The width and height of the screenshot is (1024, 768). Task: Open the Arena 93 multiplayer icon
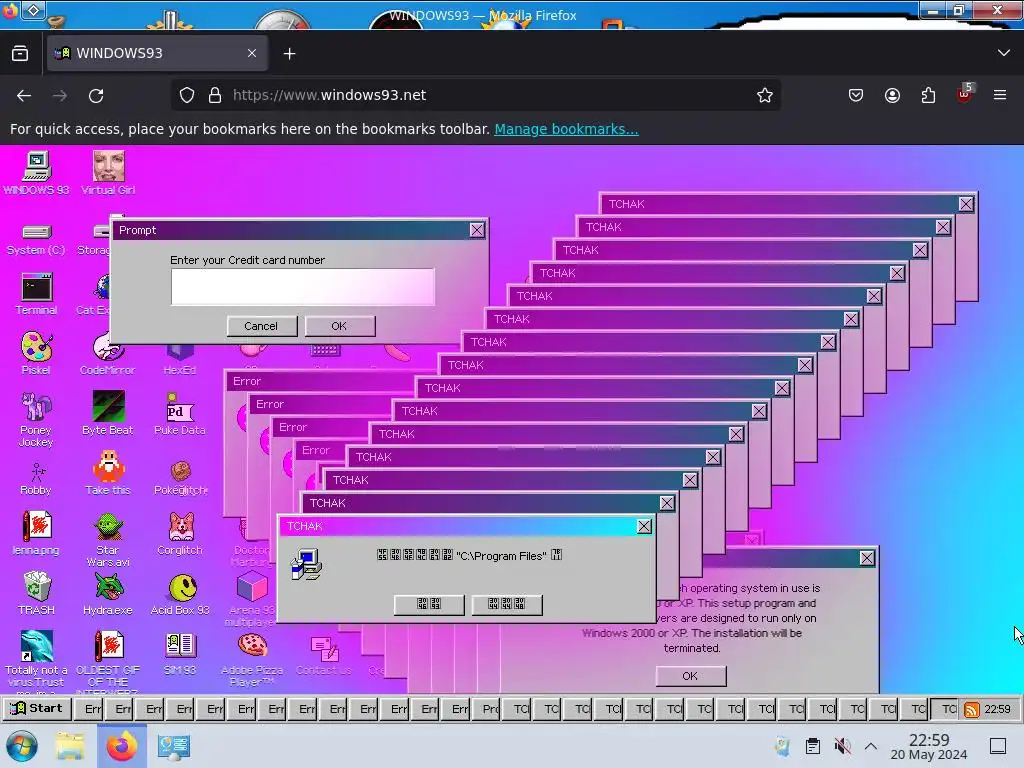(251, 600)
